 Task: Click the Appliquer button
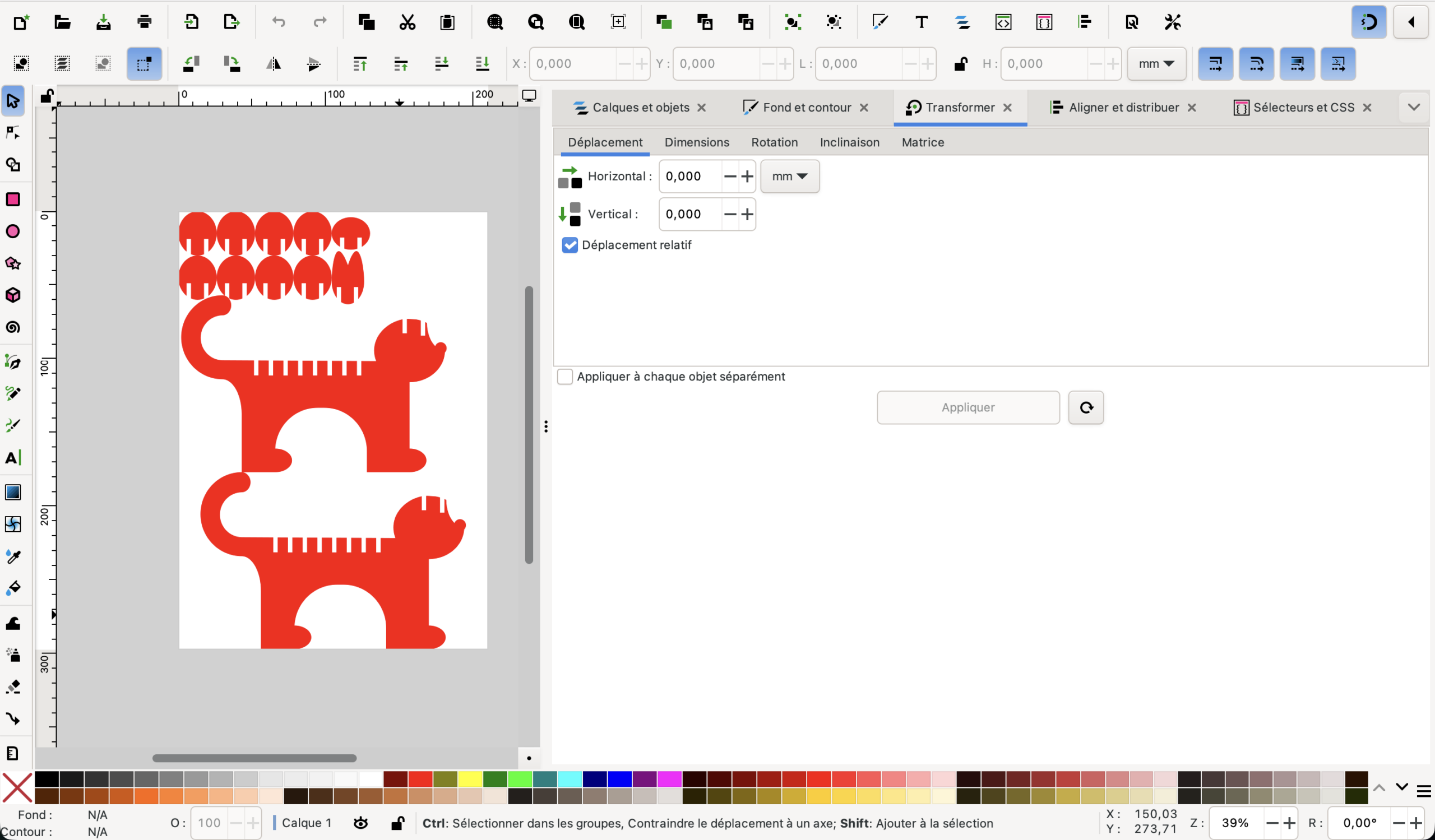coord(968,407)
